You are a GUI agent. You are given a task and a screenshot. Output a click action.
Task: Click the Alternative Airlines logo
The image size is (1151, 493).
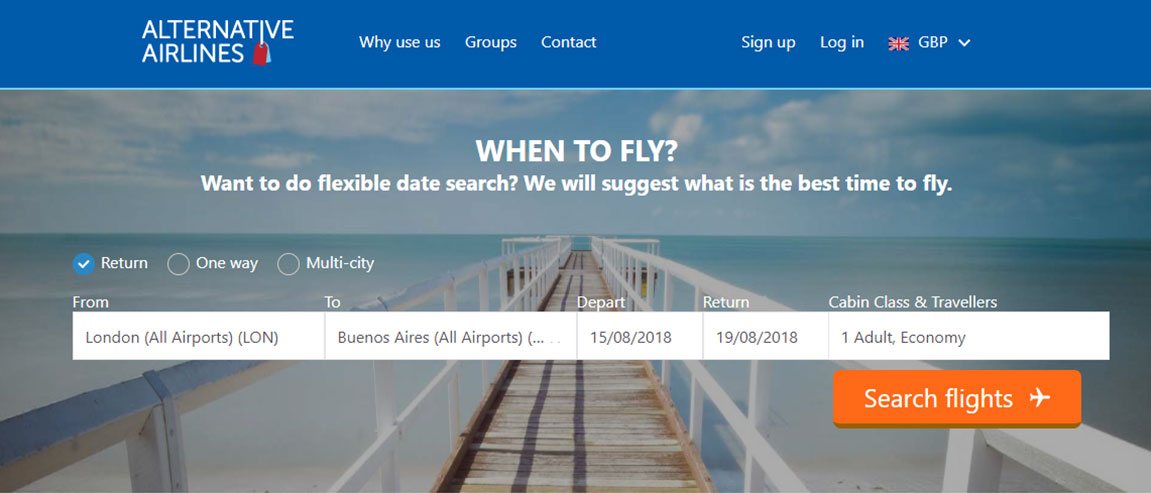[x=218, y=42]
